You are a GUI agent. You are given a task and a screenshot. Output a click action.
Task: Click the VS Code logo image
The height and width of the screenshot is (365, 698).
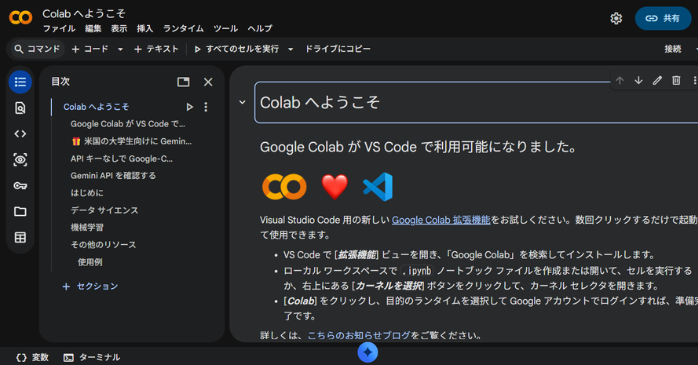coord(378,187)
